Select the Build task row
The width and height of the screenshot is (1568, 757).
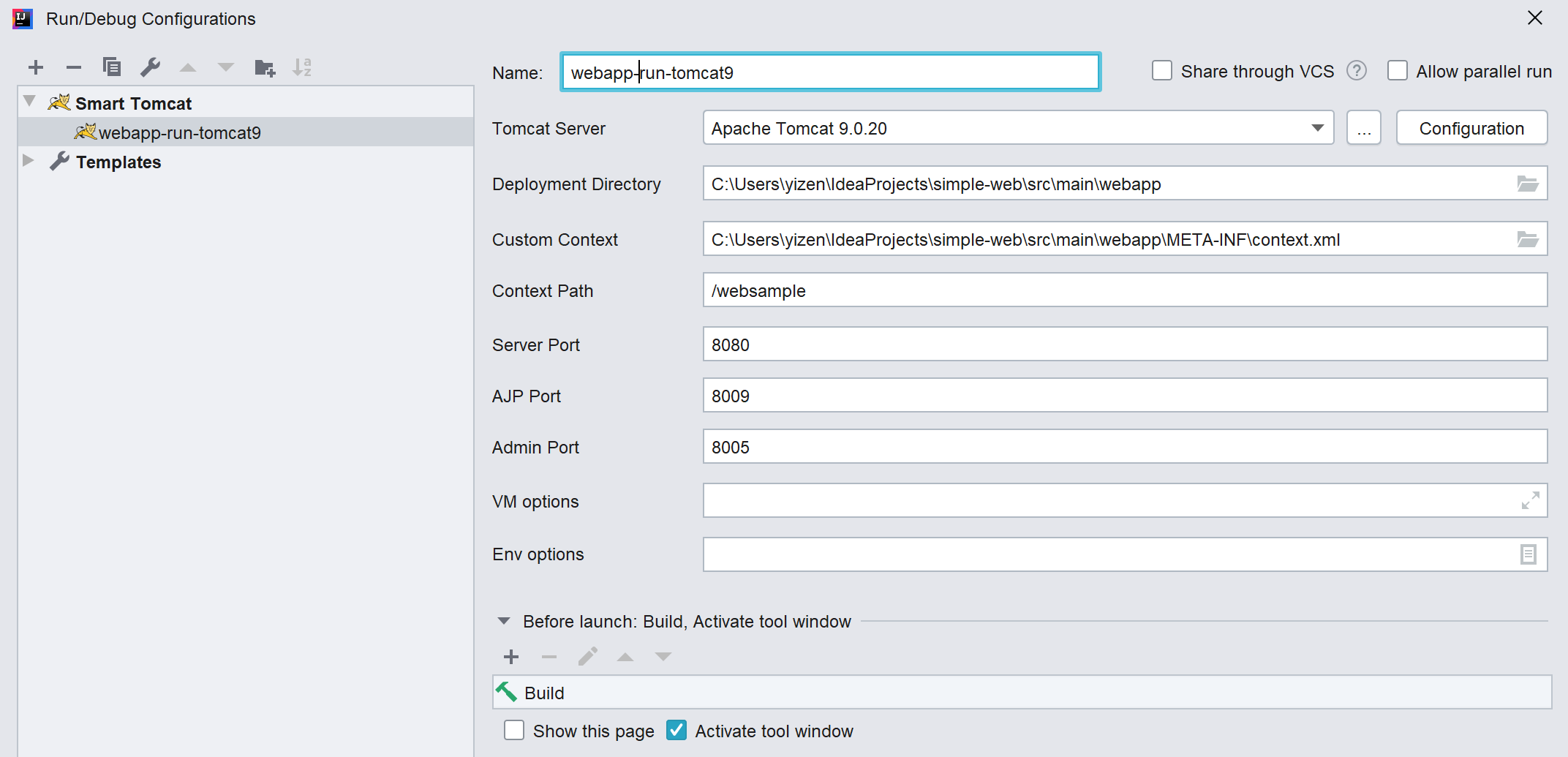1022,693
